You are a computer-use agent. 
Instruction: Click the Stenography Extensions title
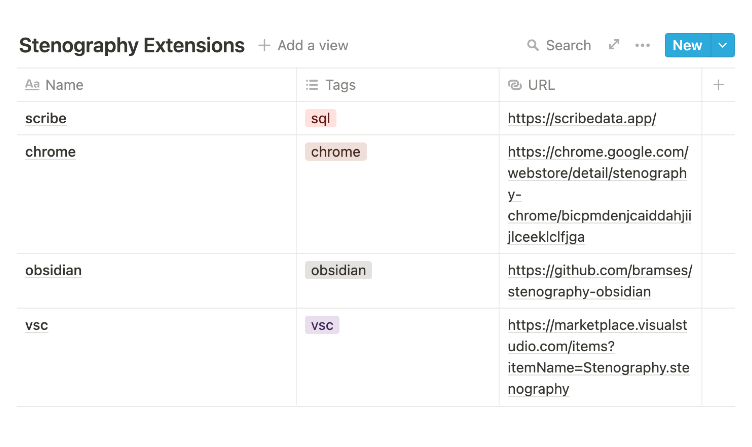click(x=132, y=45)
